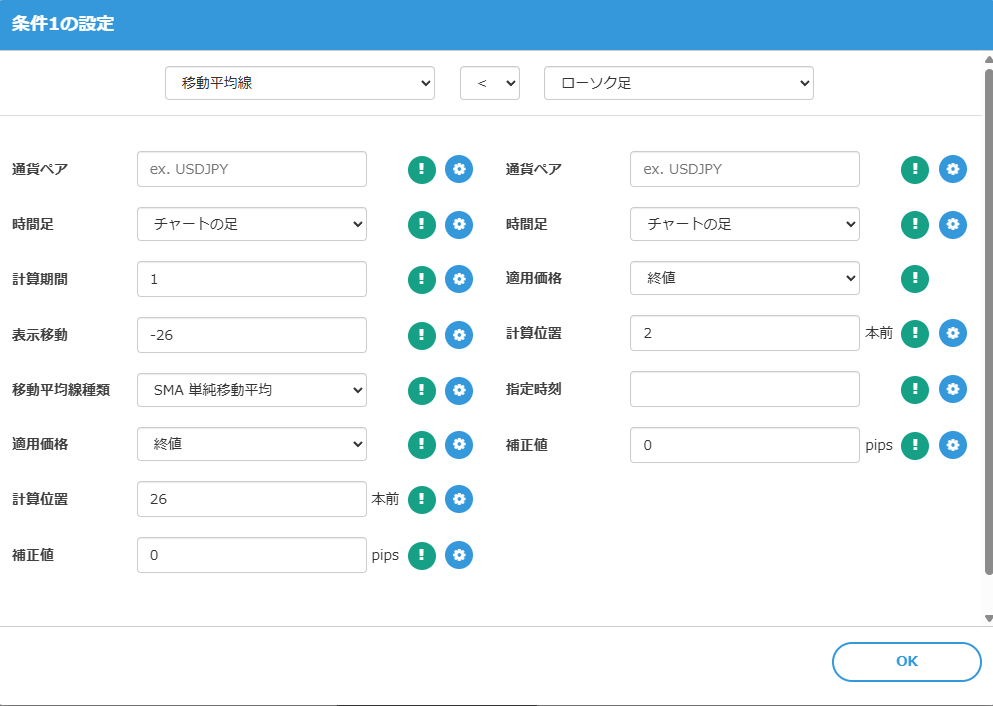The height and width of the screenshot is (706, 993).
Task: Click gear icon beside 指定時刻 field
Action: pyautogui.click(x=952, y=390)
